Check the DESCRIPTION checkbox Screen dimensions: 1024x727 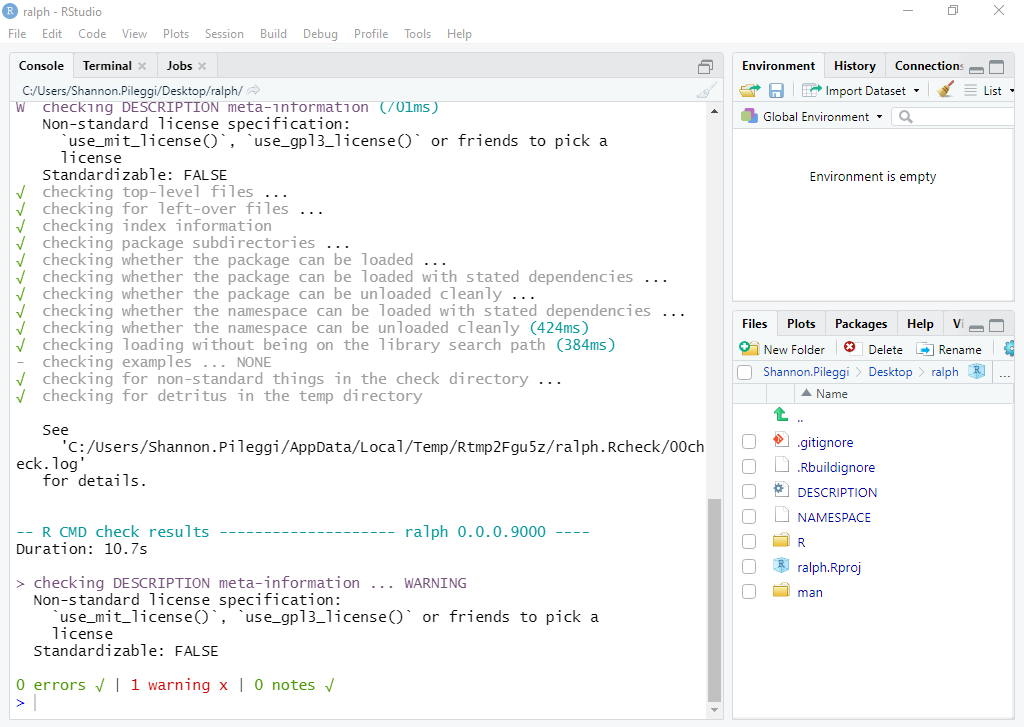coord(749,491)
